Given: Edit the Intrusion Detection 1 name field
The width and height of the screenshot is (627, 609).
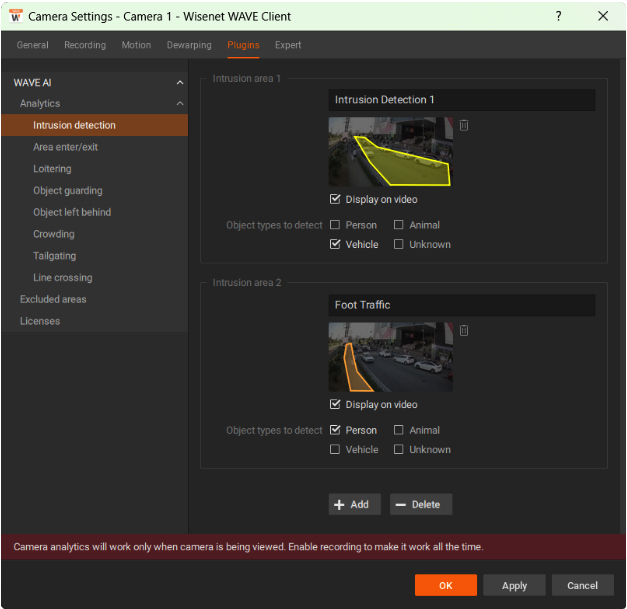Looking at the screenshot, I should tap(462, 100).
